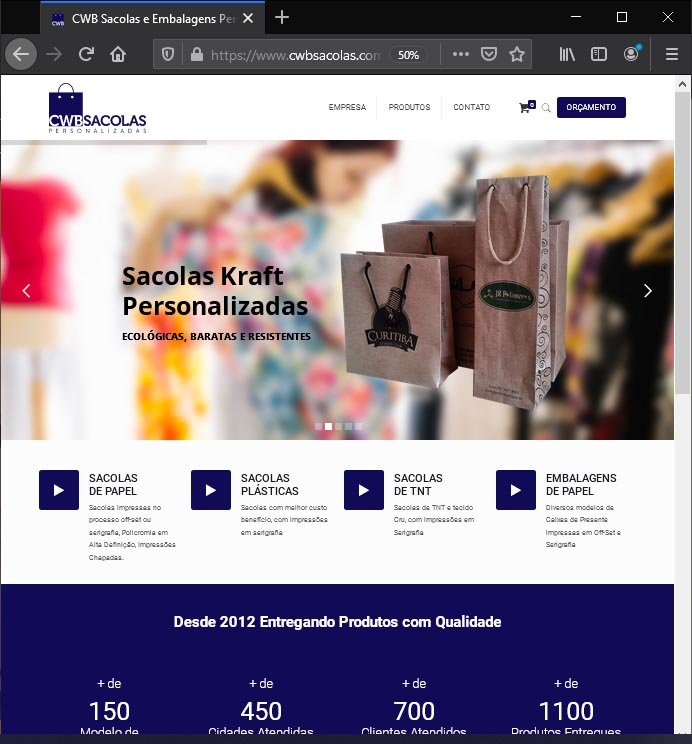Advance carousel with the right arrow
Viewport: 692px width, 744px height.
[x=647, y=291]
